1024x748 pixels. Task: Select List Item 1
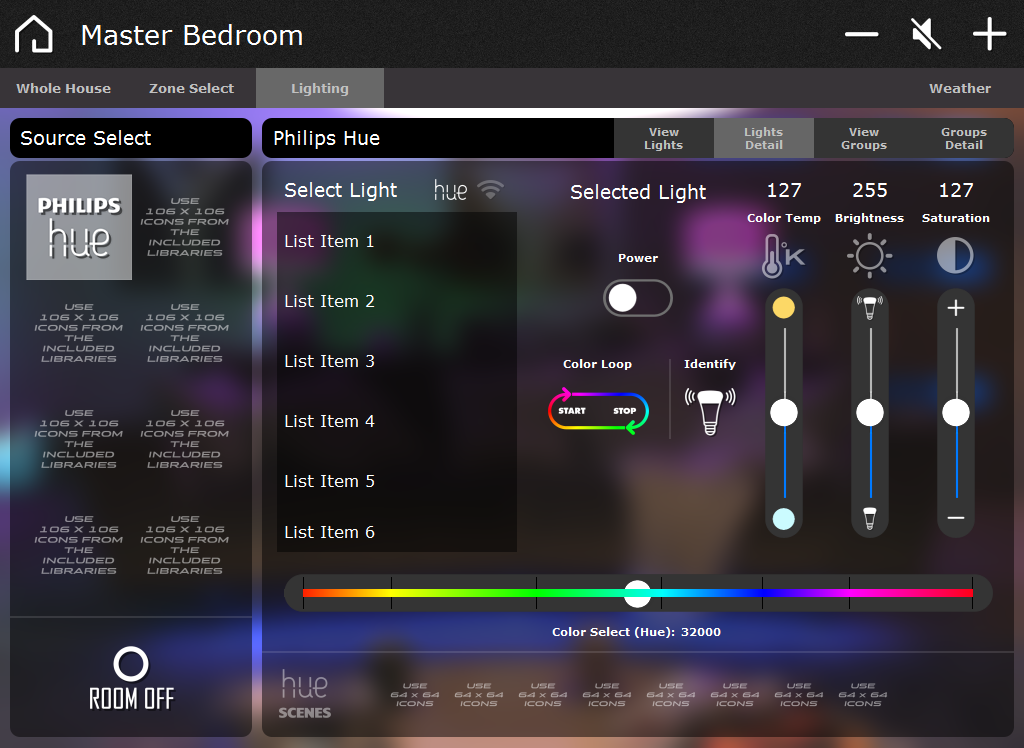click(x=396, y=242)
